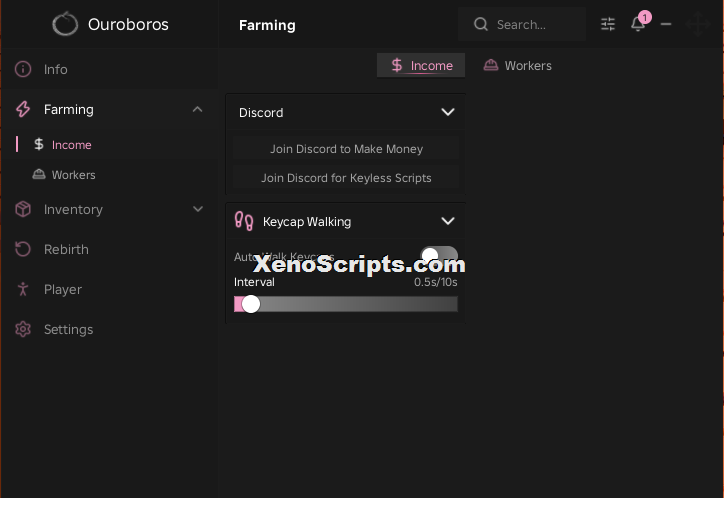724x528 pixels.
Task: Switch to the Workers top tab
Action: [518, 66]
